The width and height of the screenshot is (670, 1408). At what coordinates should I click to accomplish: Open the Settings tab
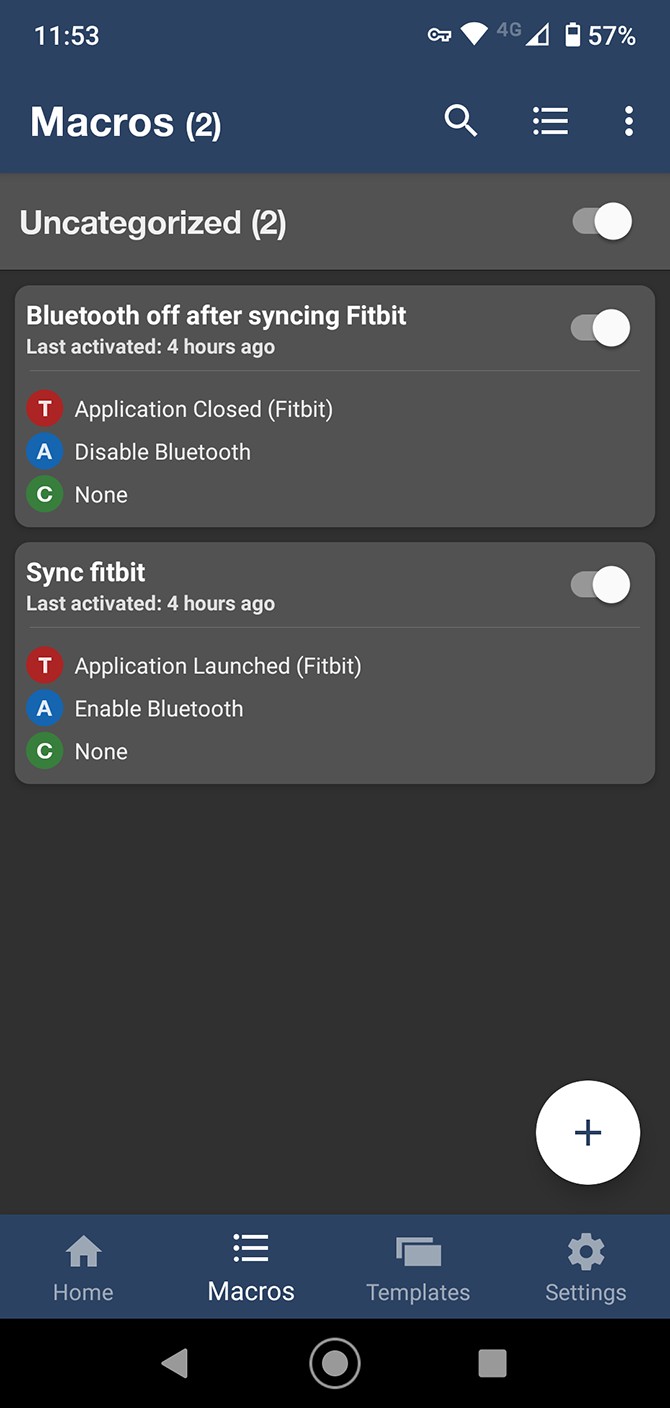click(x=586, y=1267)
